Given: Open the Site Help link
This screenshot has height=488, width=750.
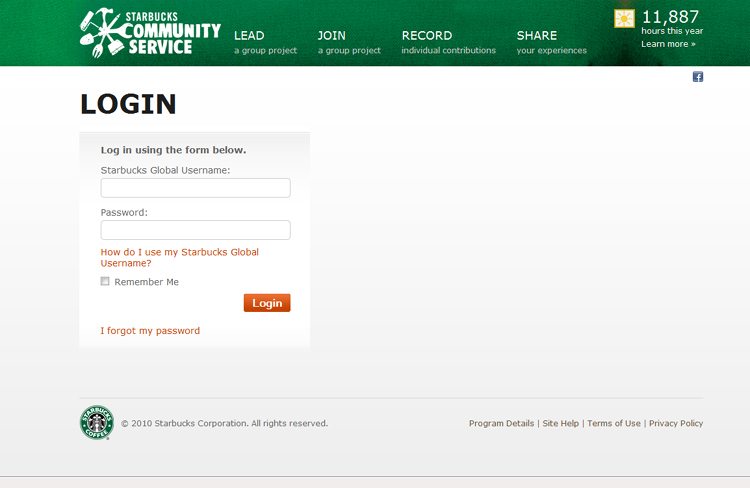Looking at the screenshot, I should click(x=560, y=424).
